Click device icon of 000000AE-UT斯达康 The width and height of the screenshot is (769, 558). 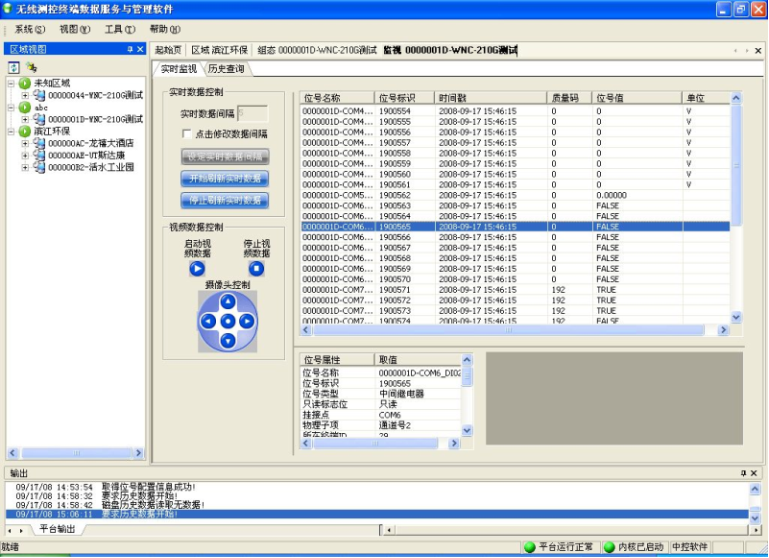click(x=39, y=155)
